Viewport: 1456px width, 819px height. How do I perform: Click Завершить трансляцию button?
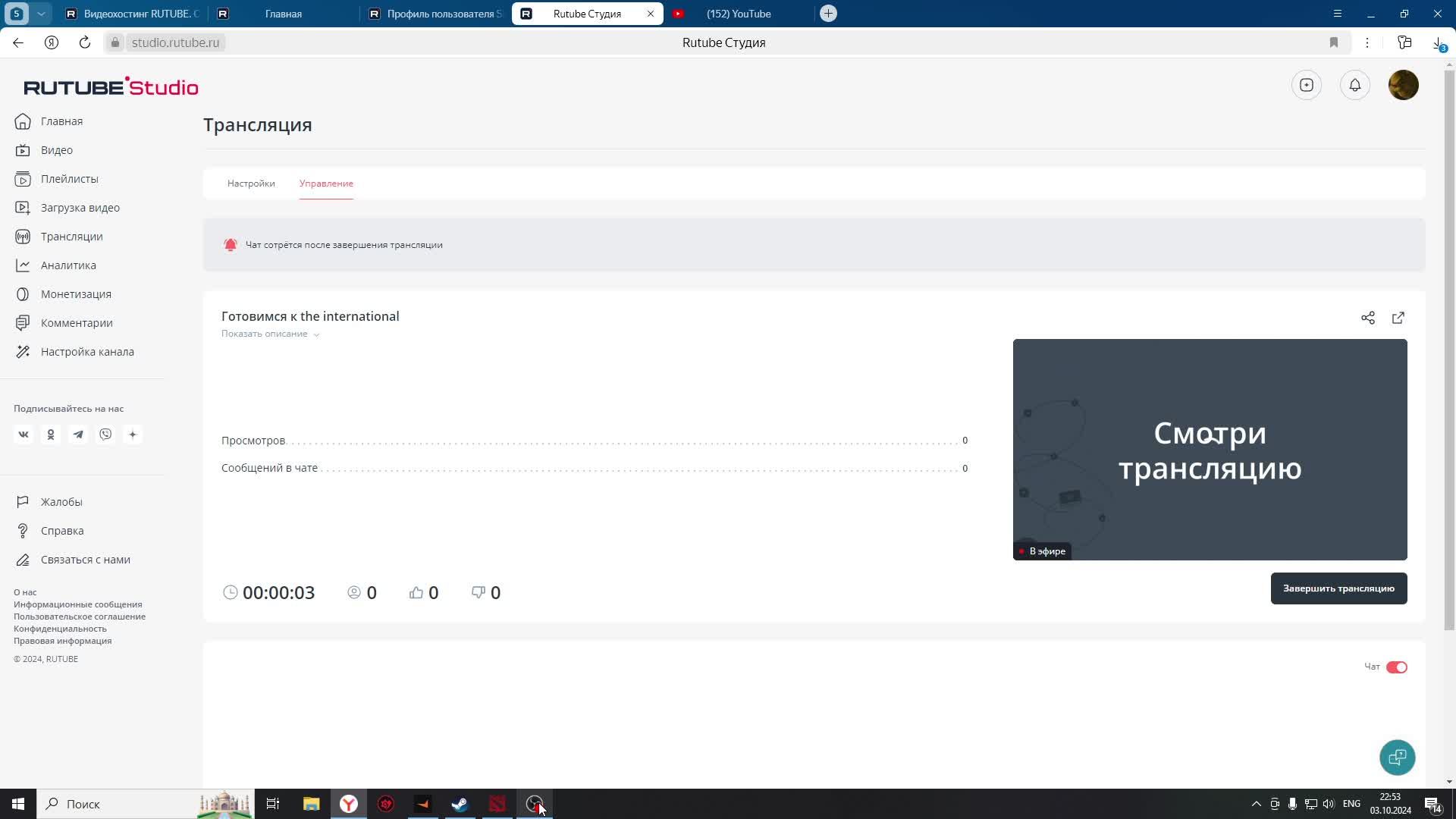point(1339,588)
